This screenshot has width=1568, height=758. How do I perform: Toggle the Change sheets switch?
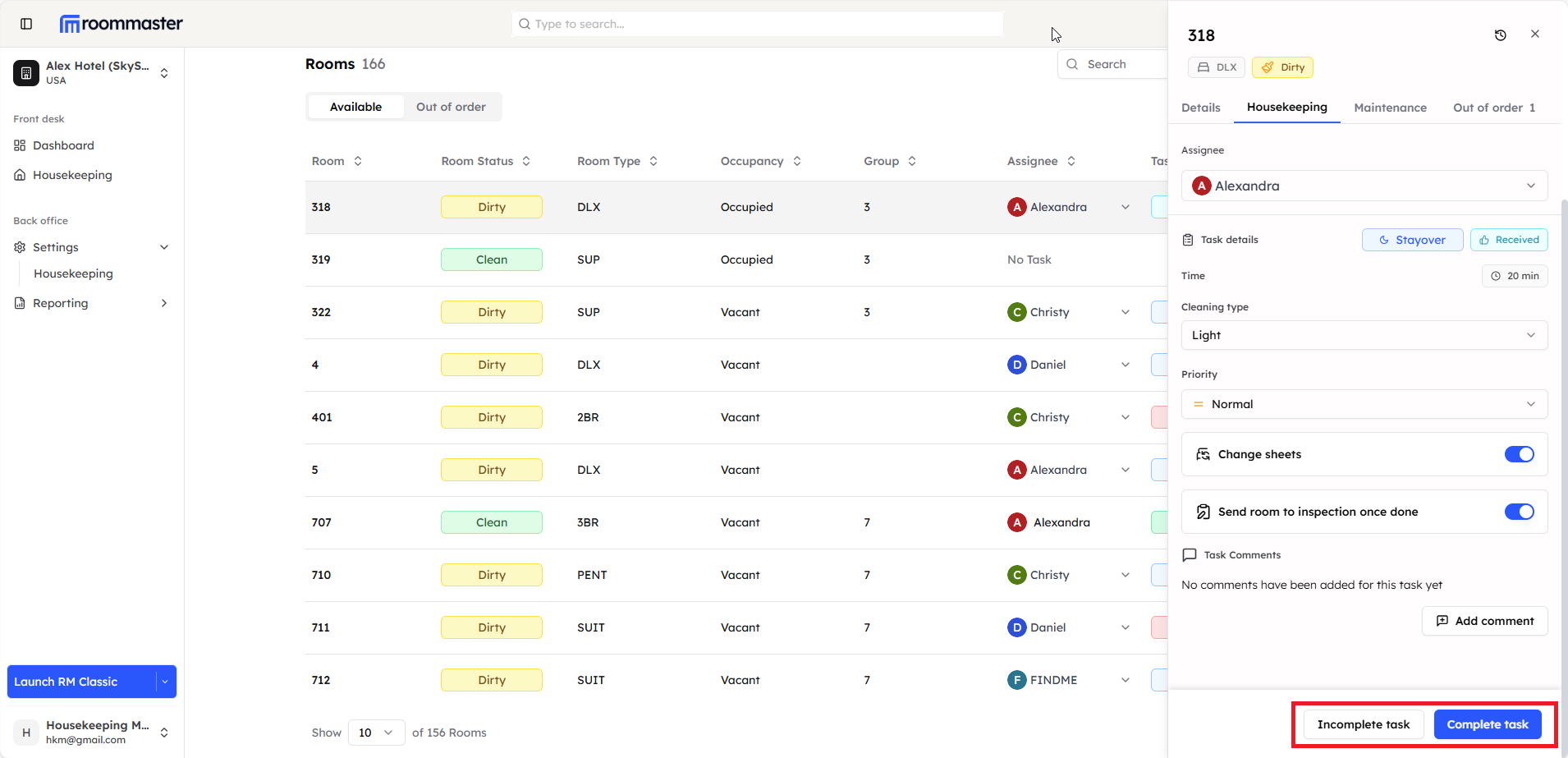click(1519, 454)
